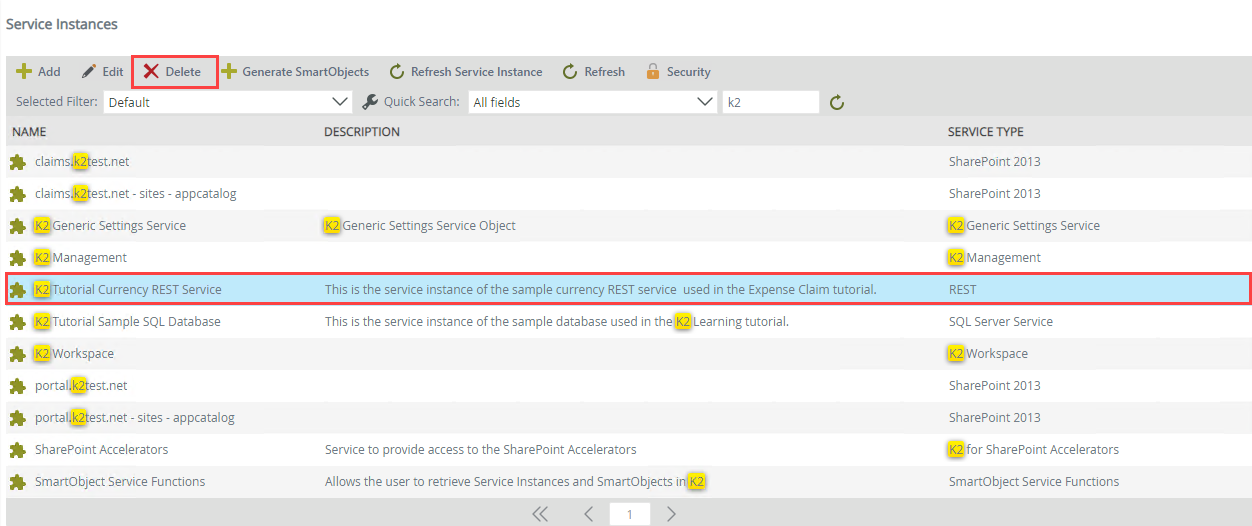Delete the selected service instance

[x=173, y=72]
